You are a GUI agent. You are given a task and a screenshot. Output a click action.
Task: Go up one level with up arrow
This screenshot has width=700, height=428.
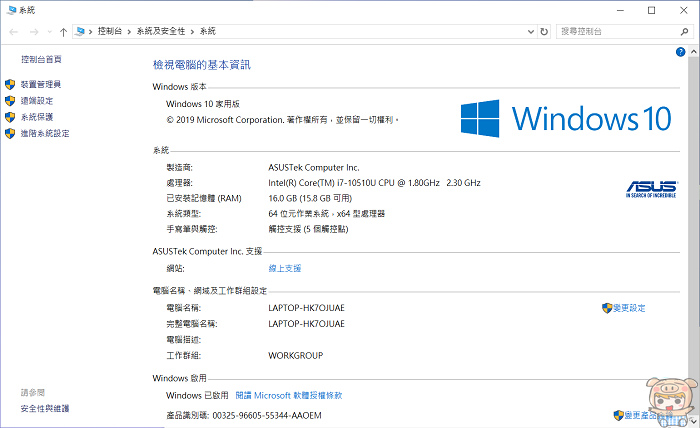(x=63, y=32)
